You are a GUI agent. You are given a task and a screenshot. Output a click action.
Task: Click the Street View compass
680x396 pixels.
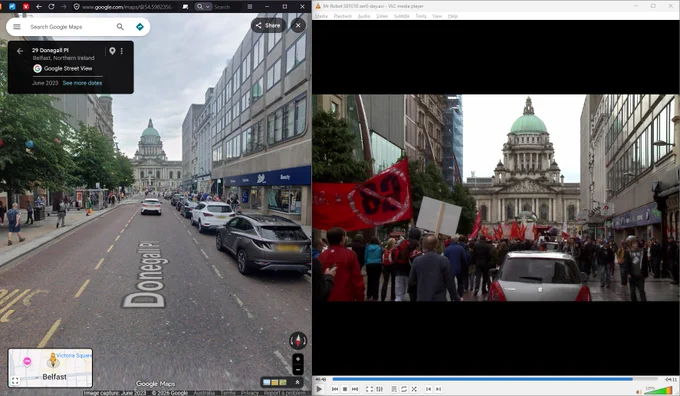pyautogui.click(x=298, y=340)
